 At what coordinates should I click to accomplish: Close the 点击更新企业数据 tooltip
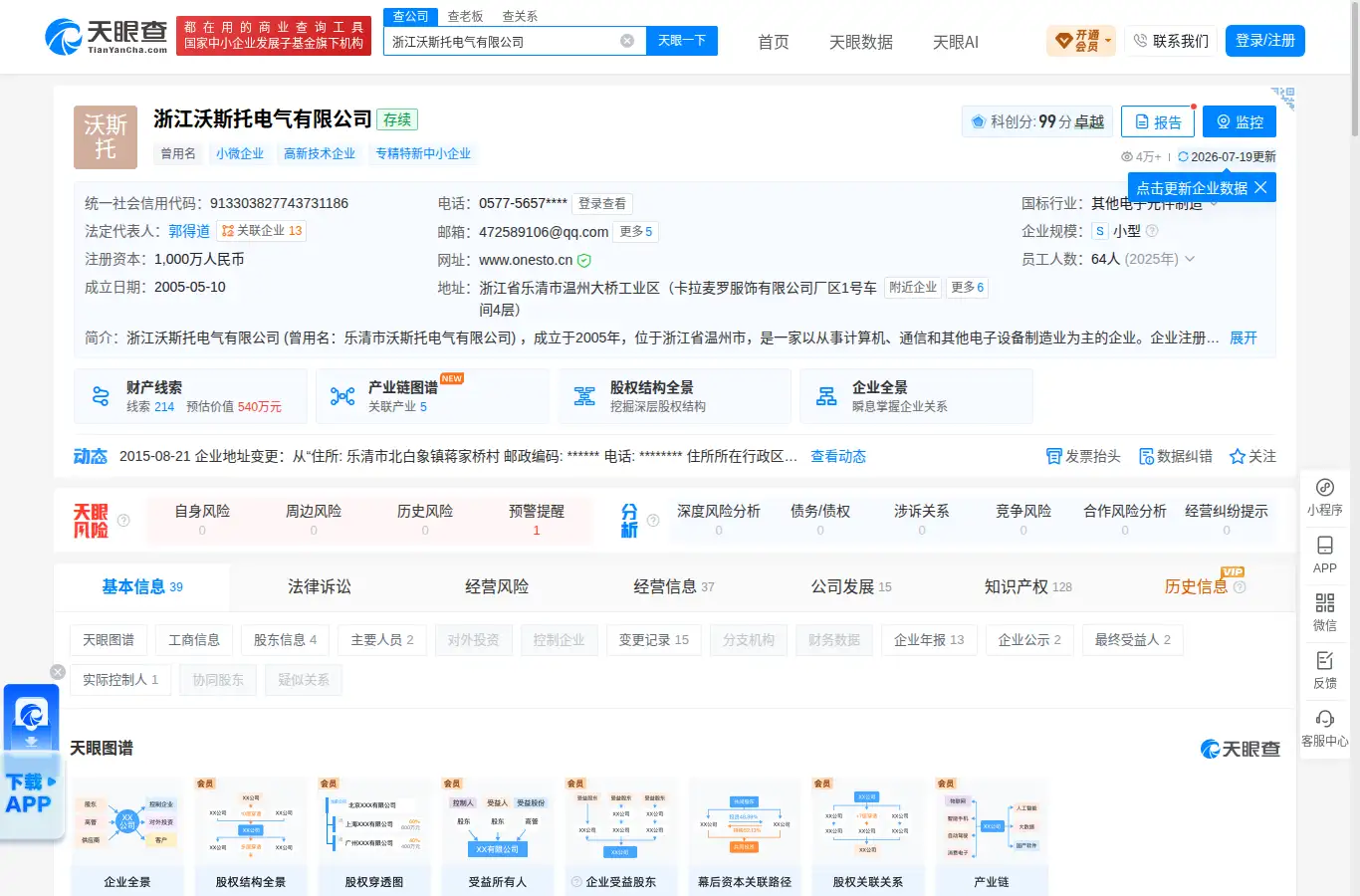click(1260, 187)
